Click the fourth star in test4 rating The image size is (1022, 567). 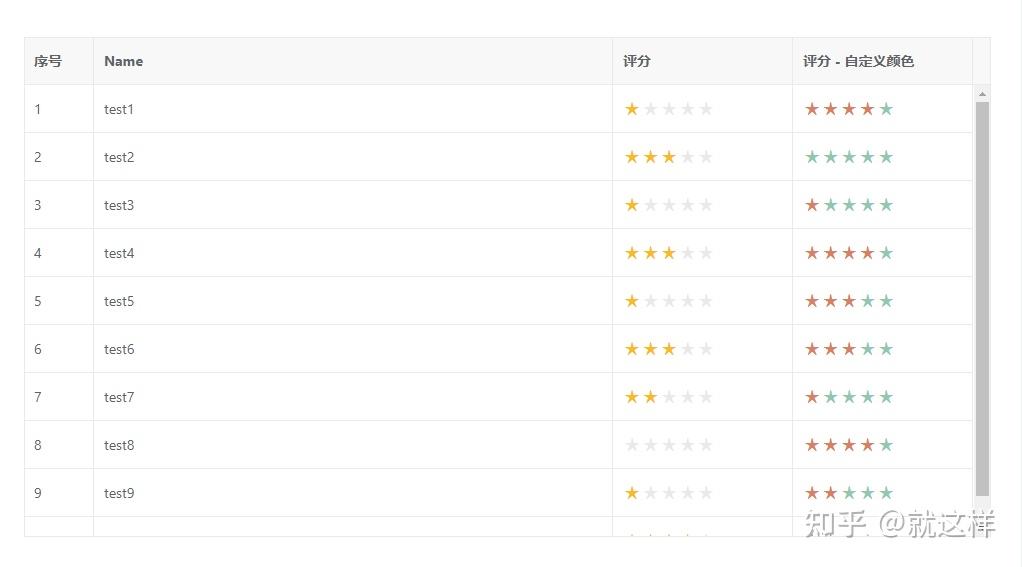pos(688,253)
